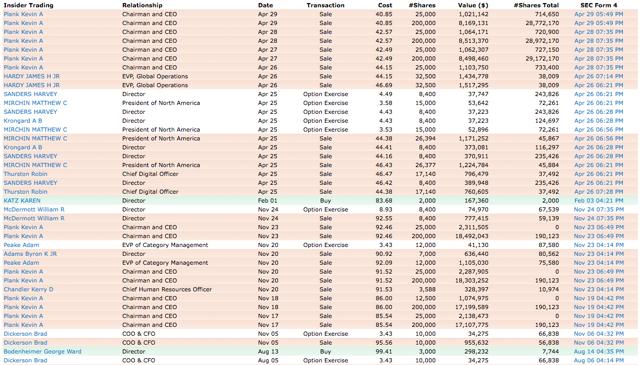Viewport: 640px width, 365px height.
Task: Open Aug 14 04:35 PM SEC filing
Action: pos(599,352)
